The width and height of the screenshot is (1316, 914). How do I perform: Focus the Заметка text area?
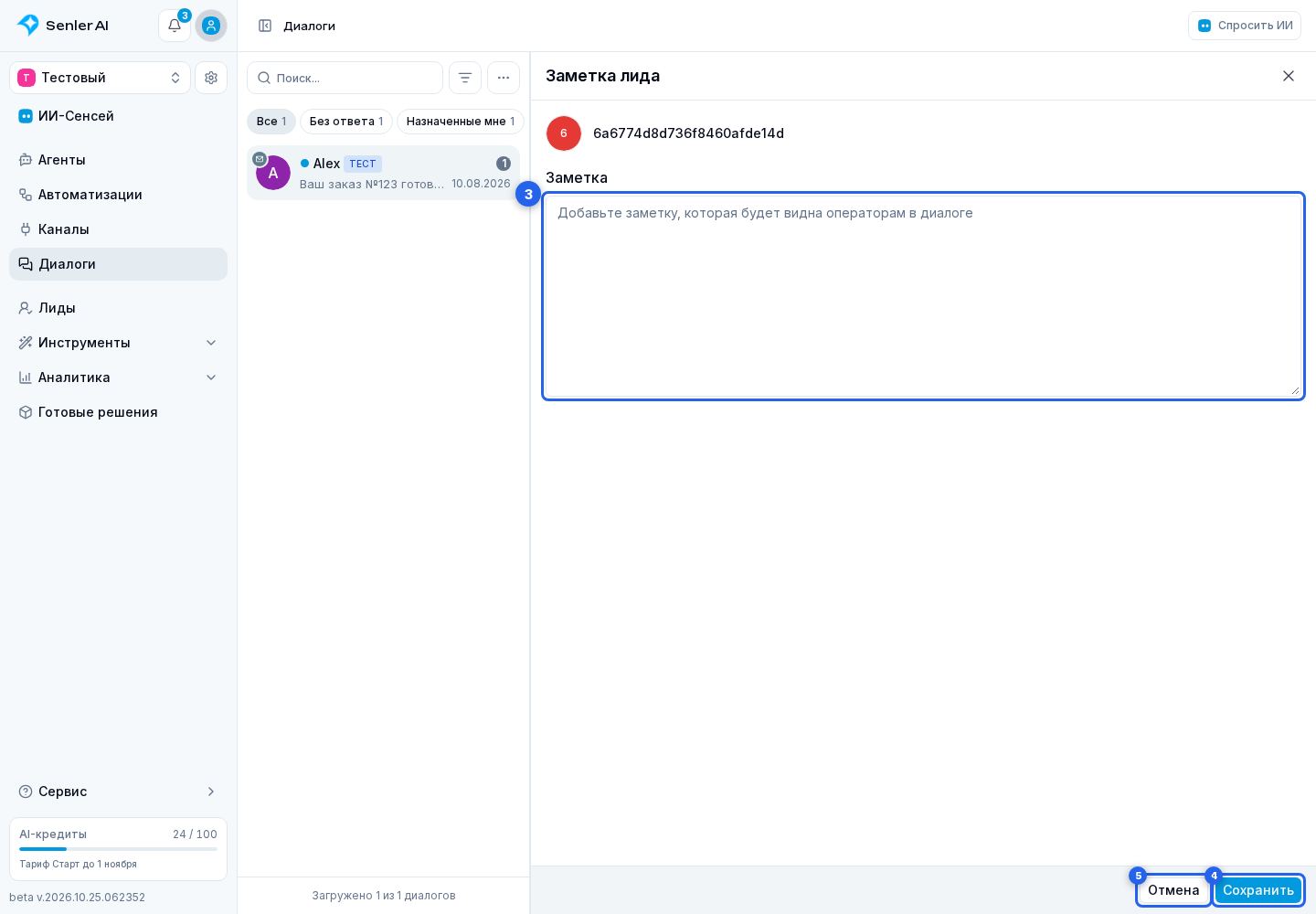923,296
